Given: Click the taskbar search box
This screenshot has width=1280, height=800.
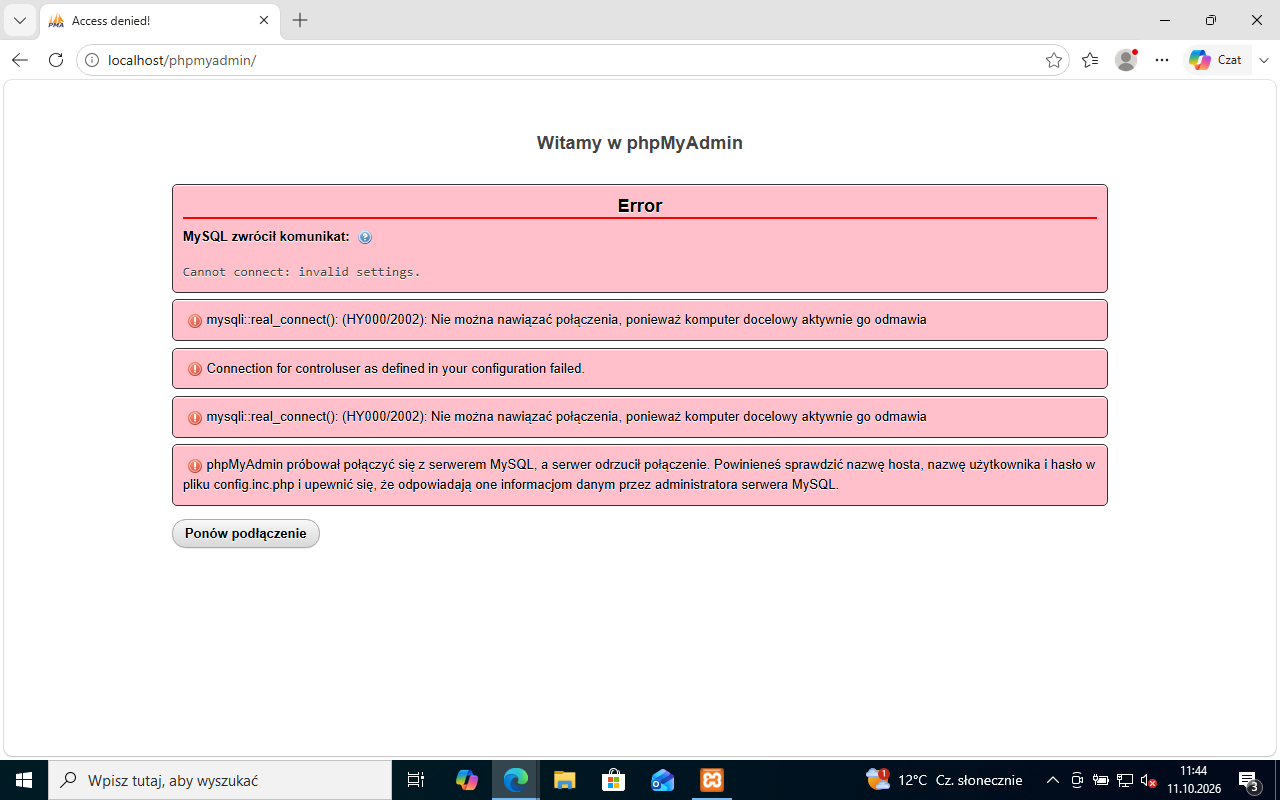Looking at the screenshot, I should coord(220,780).
